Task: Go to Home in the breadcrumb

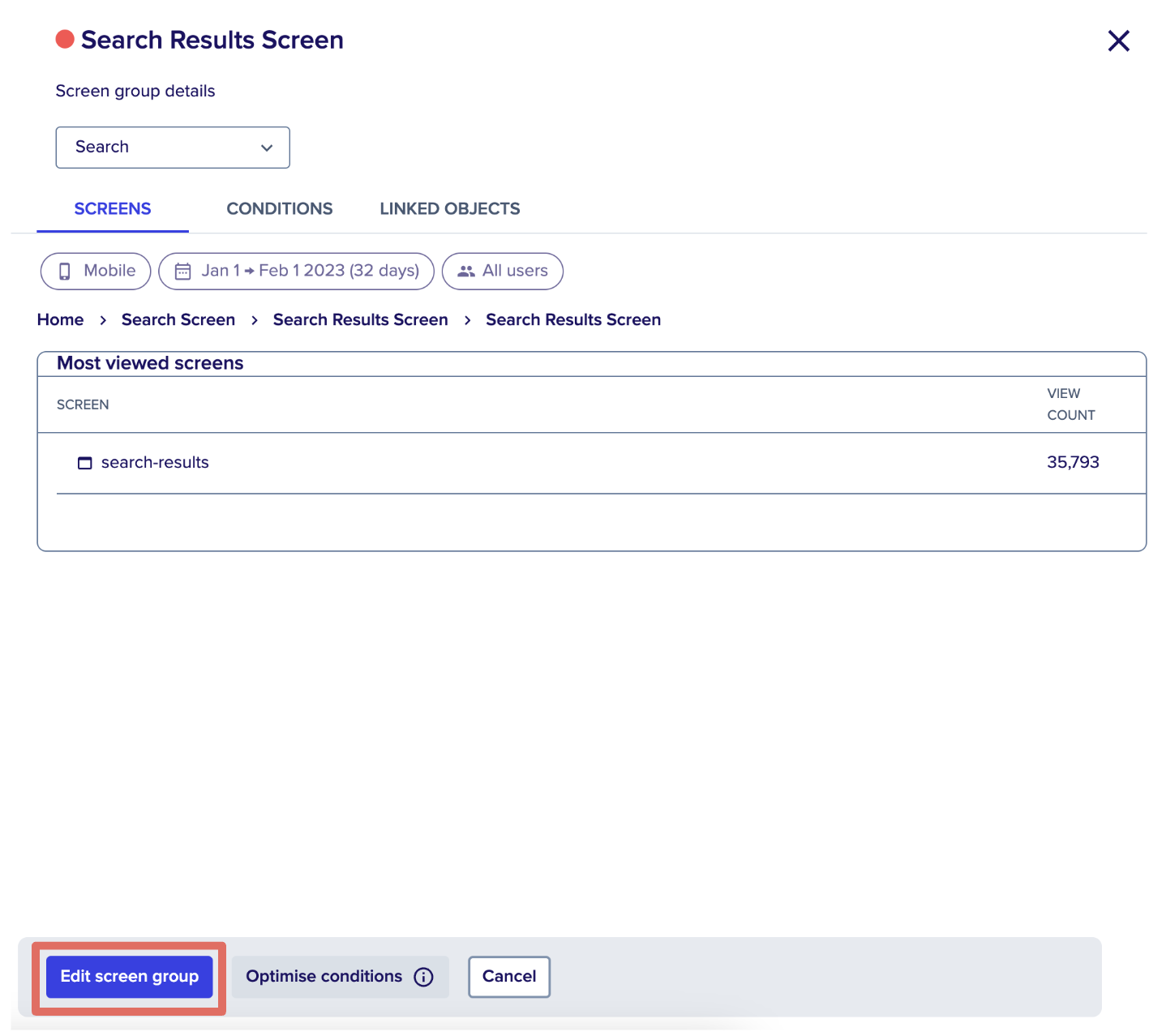Action: (x=60, y=319)
